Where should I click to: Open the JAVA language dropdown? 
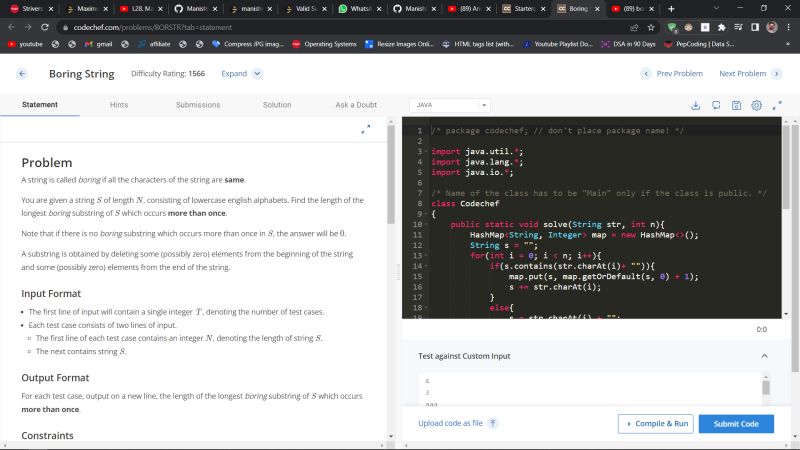tap(450, 105)
